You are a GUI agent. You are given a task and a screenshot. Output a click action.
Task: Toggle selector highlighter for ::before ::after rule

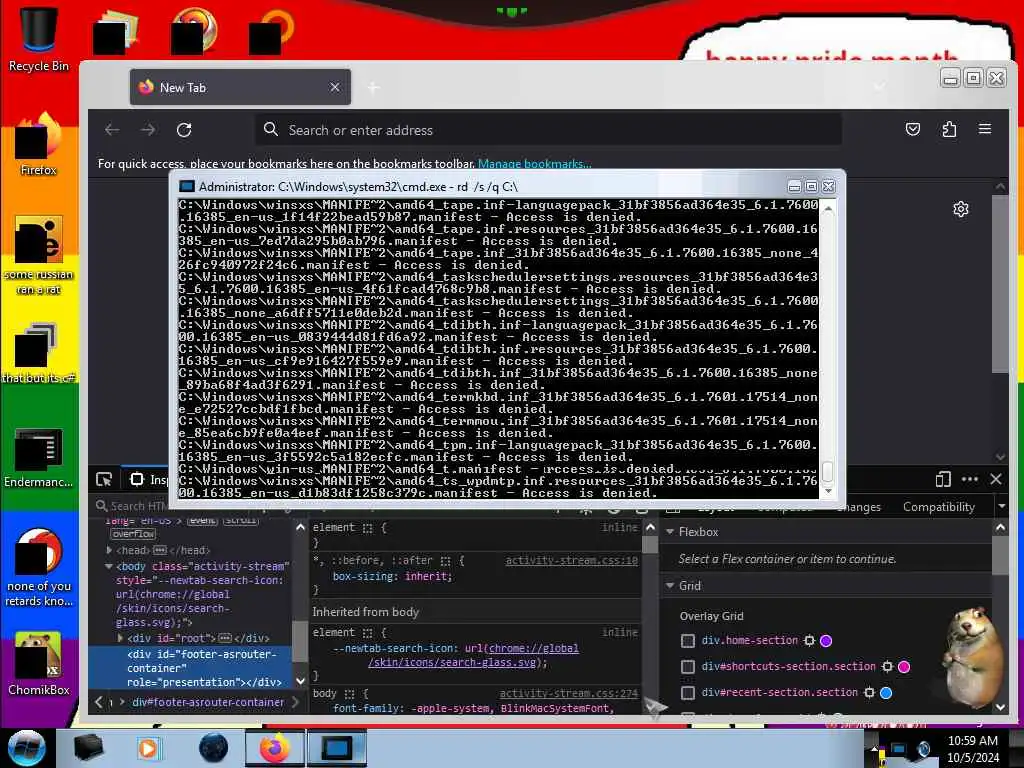click(x=445, y=560)
